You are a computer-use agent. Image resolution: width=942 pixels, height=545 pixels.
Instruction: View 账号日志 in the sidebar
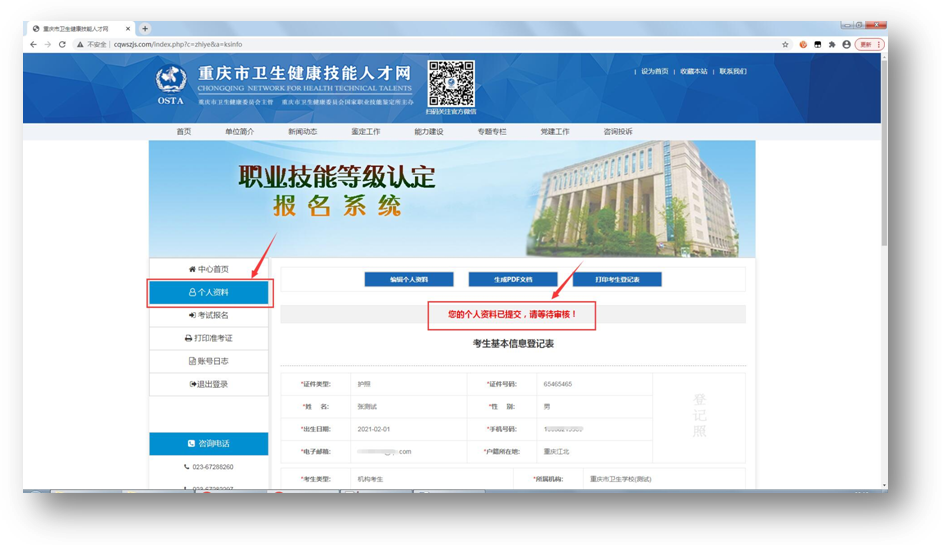(x=209, y=362)
